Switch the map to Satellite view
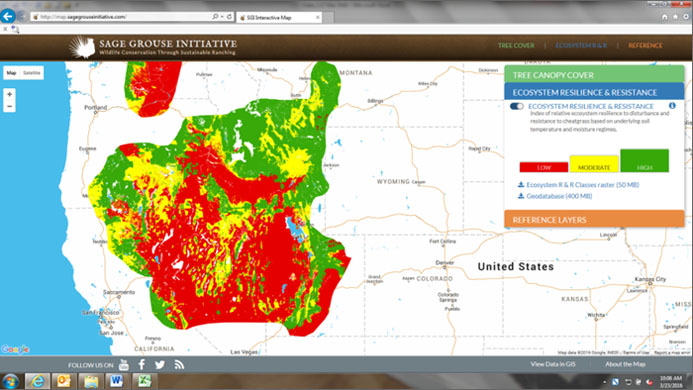Viewport: 693px width, 390px height. (x=31, y=73)
